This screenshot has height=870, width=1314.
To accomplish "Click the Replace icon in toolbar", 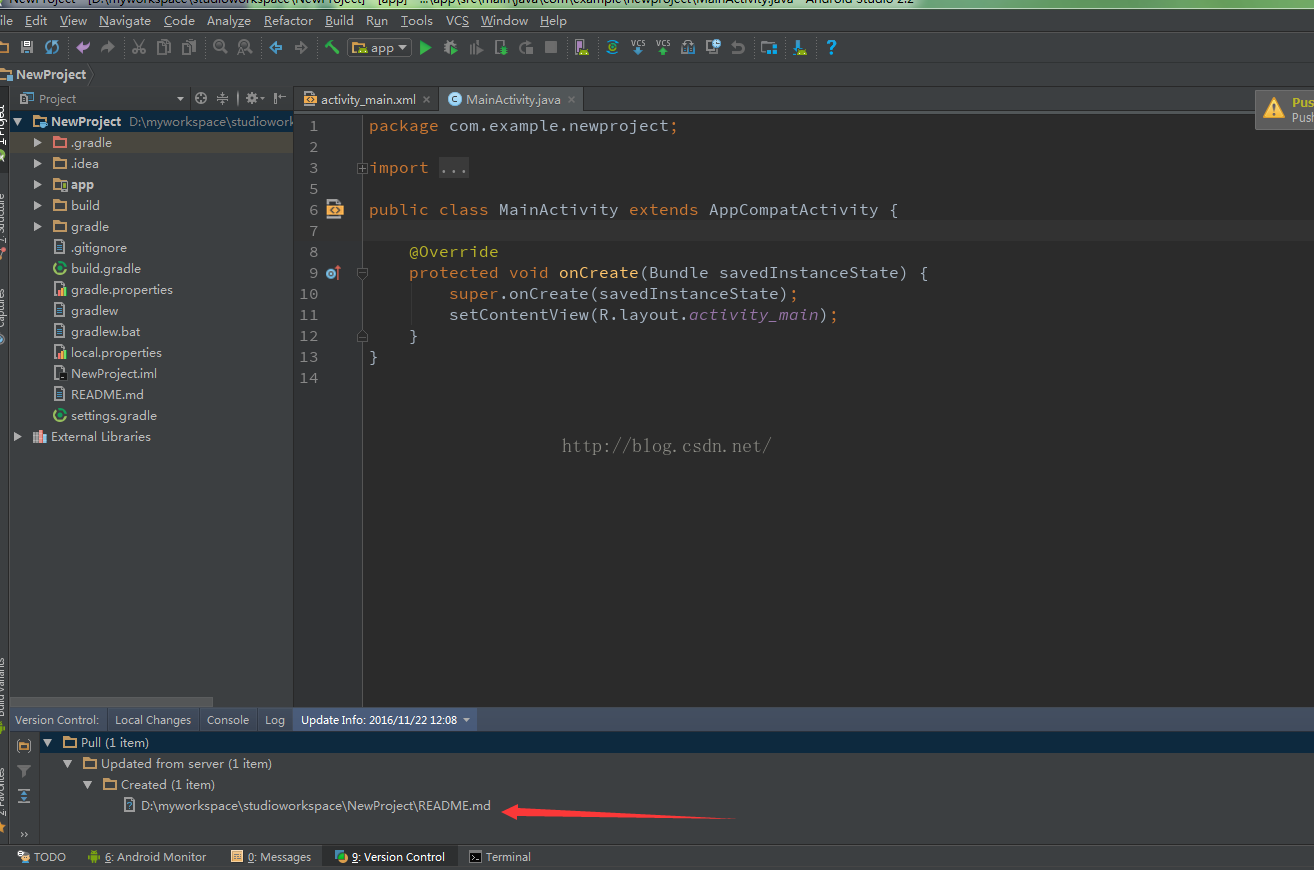I will point(244,47).
